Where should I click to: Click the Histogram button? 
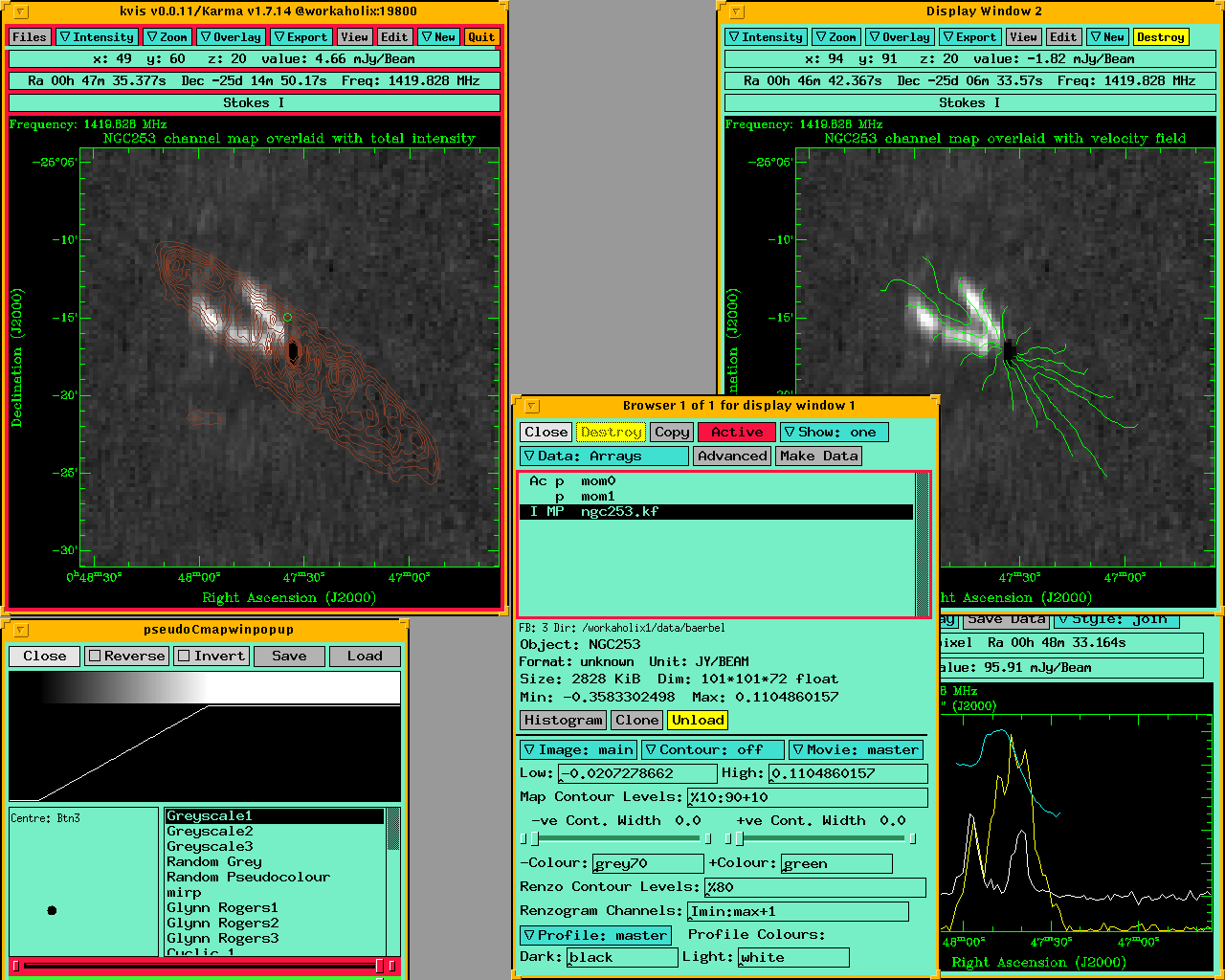(563, 721)
